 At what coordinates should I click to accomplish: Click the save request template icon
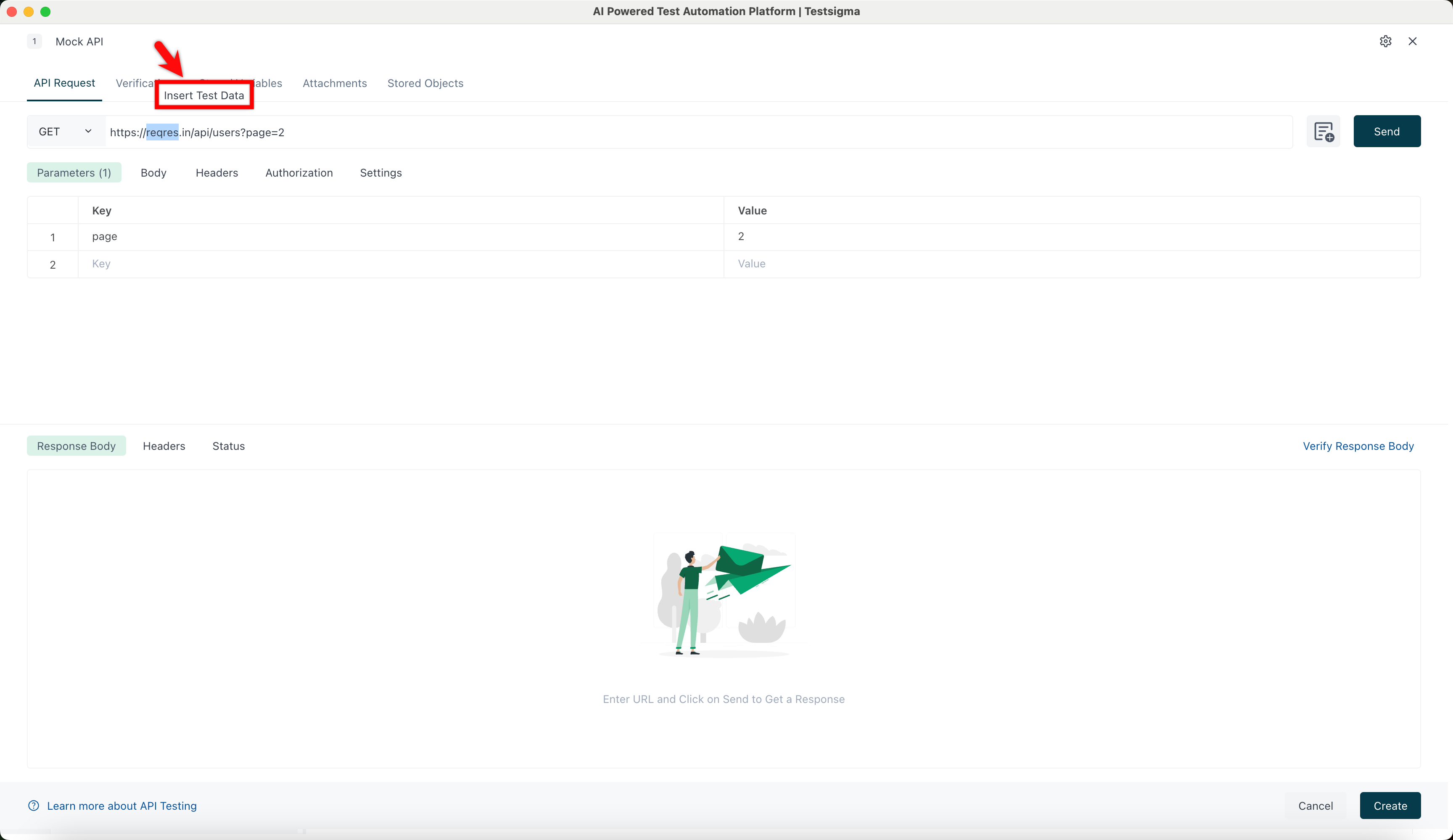point(1323,132)
